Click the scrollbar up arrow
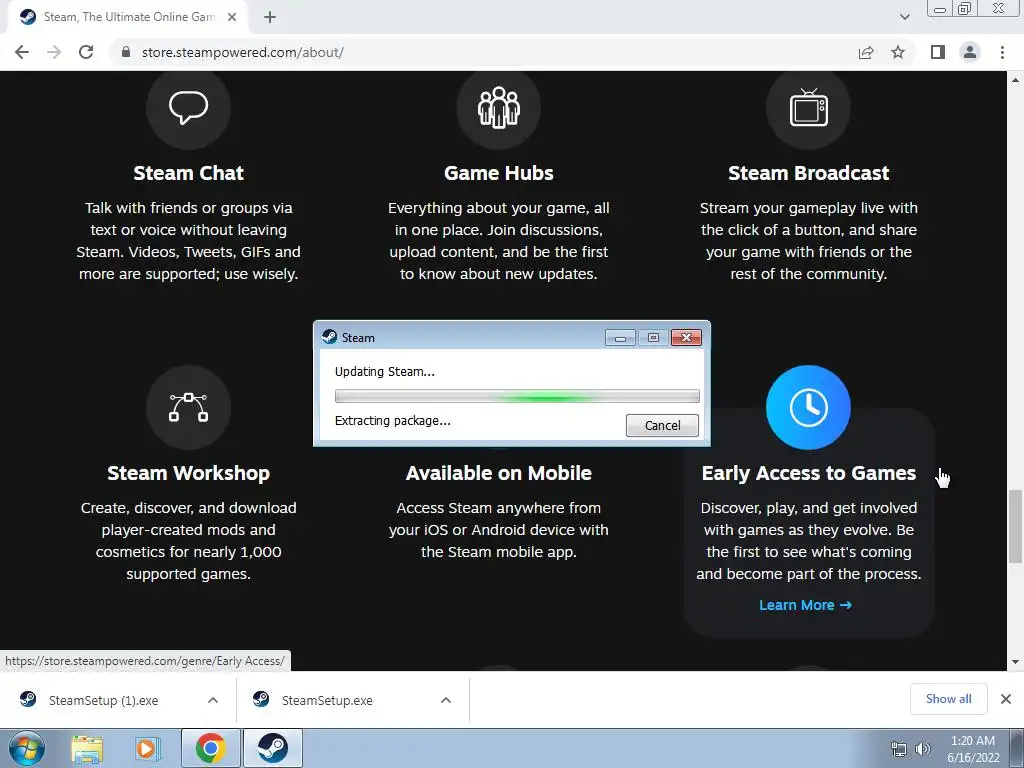This screenshot has height=768, width=1024. pos(1016,80)
